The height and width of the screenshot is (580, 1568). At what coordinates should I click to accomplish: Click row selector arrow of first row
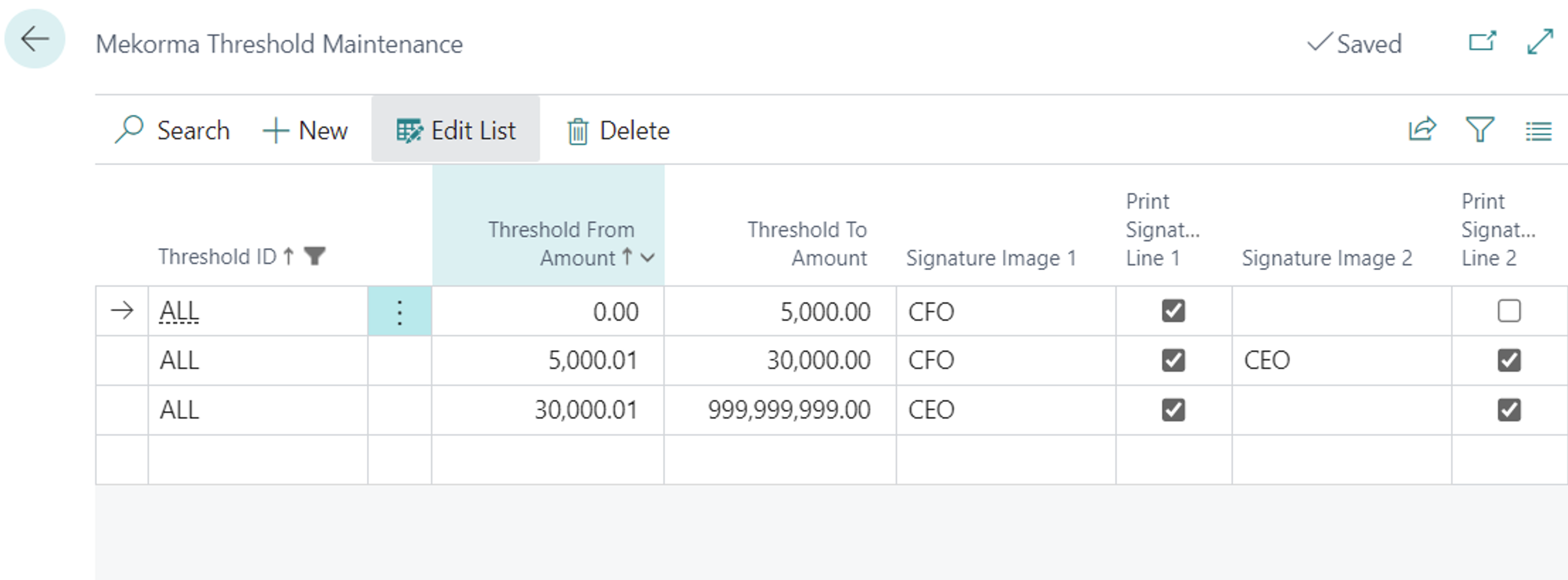(x=122, y=311)
